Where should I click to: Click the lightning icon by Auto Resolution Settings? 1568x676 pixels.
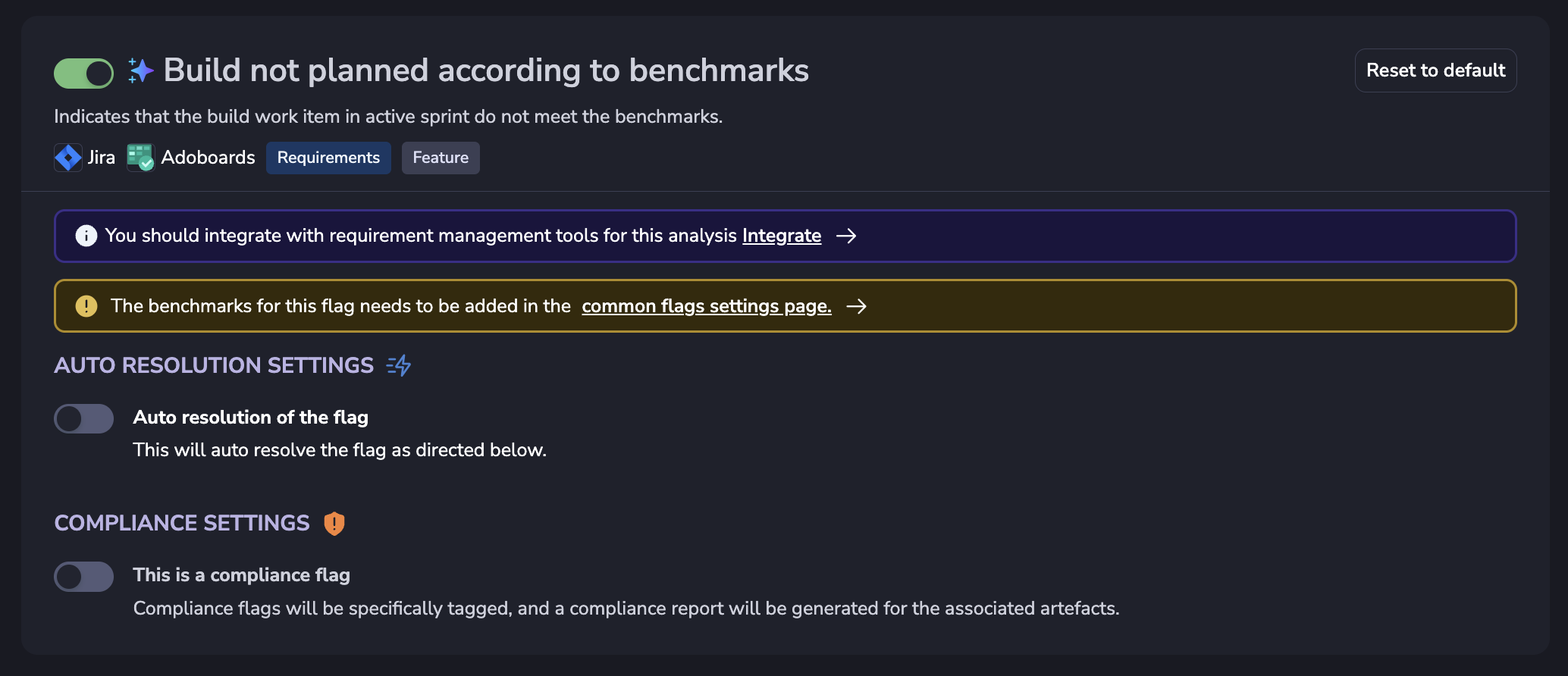399,365
